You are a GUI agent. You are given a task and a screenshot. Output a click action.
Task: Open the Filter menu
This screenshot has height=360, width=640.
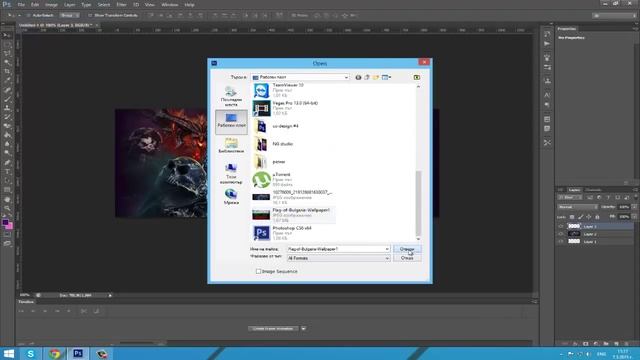coord(121,4)
